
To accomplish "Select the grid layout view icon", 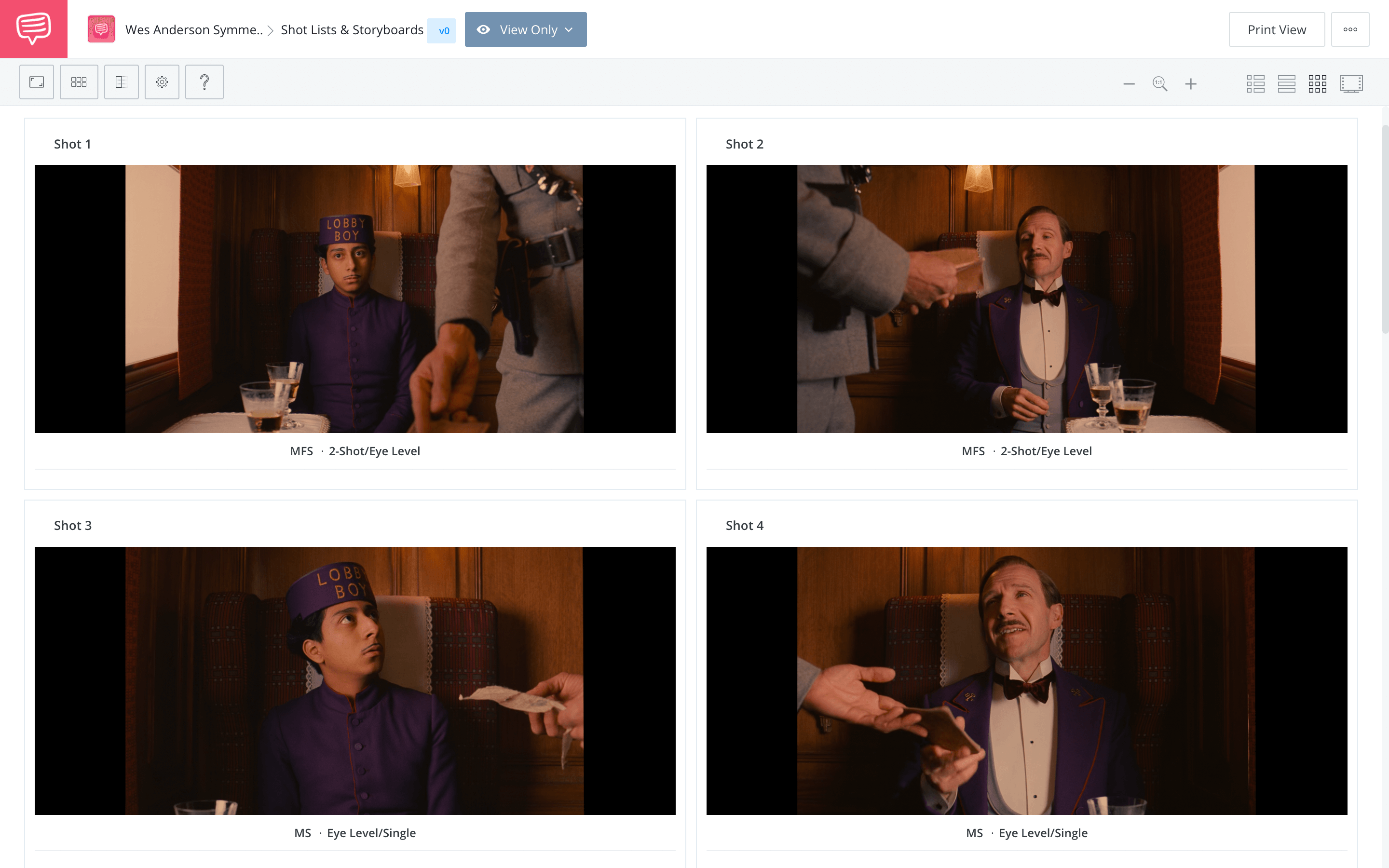I will click(x=1318, y=82).
